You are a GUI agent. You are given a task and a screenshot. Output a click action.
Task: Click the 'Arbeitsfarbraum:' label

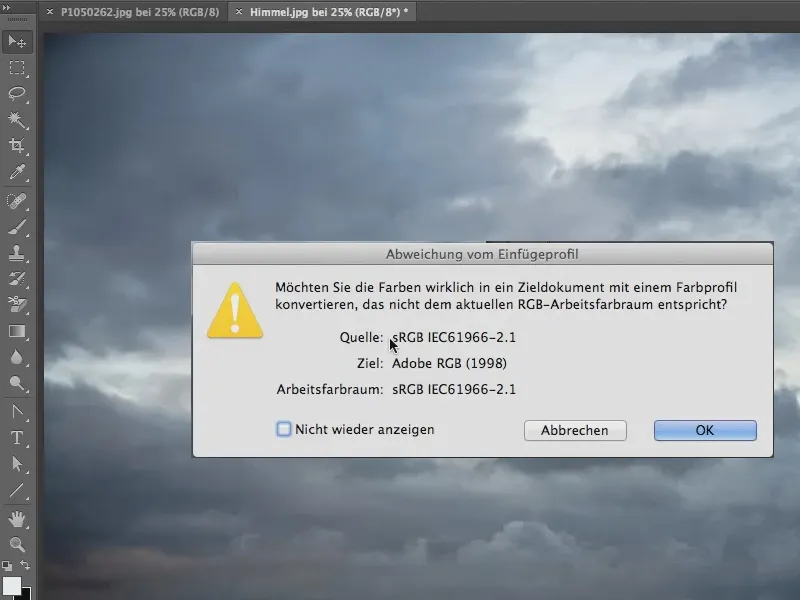[x=330, y=389]
